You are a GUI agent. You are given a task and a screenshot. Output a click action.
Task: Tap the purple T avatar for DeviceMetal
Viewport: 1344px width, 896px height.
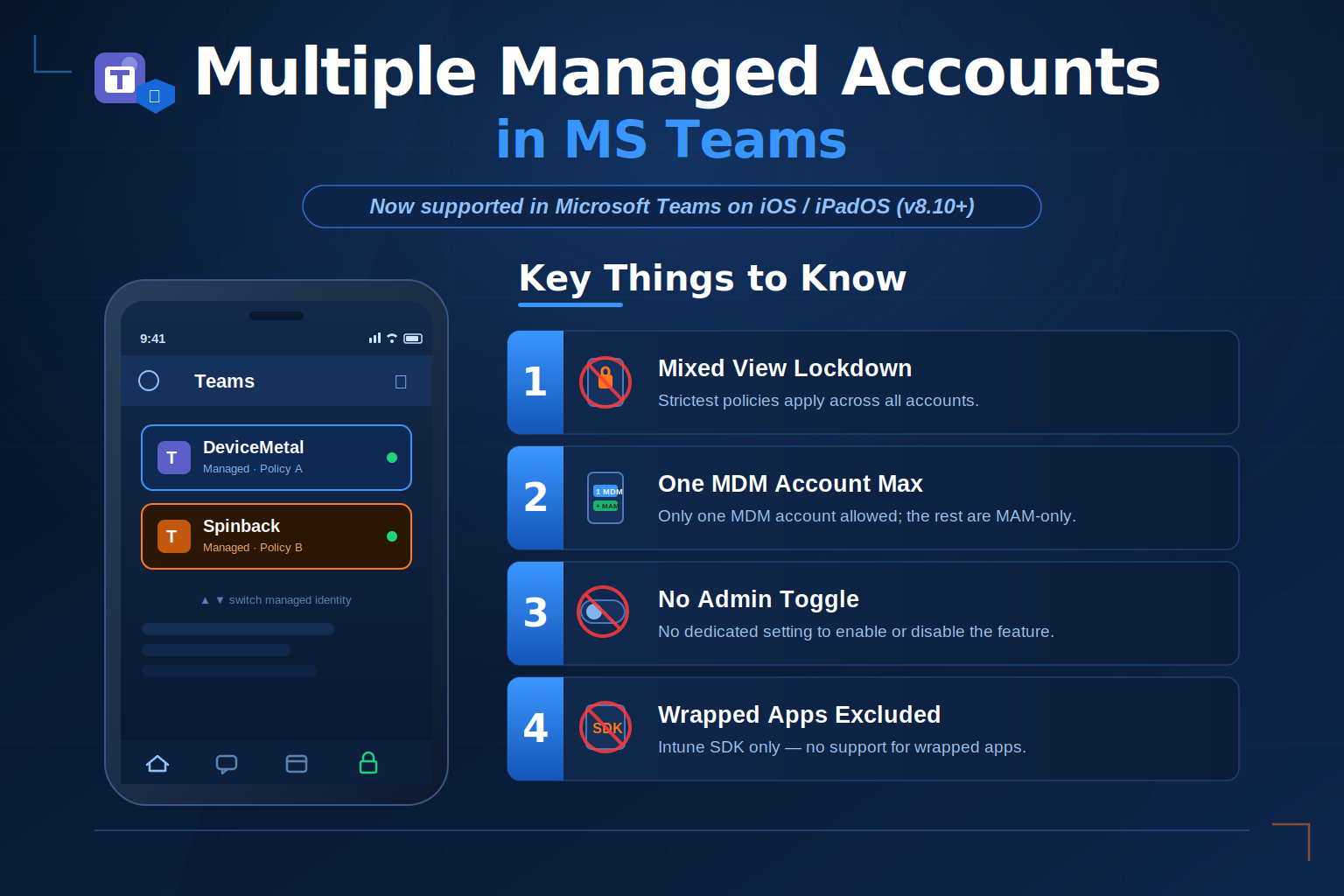point(174,458)
